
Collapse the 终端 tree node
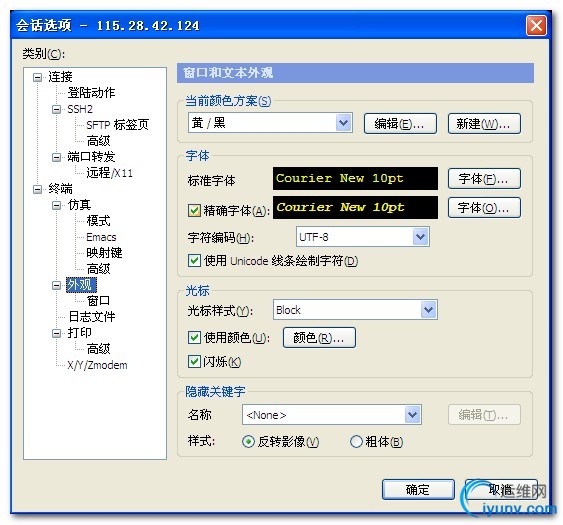click(x=37, y=189)
